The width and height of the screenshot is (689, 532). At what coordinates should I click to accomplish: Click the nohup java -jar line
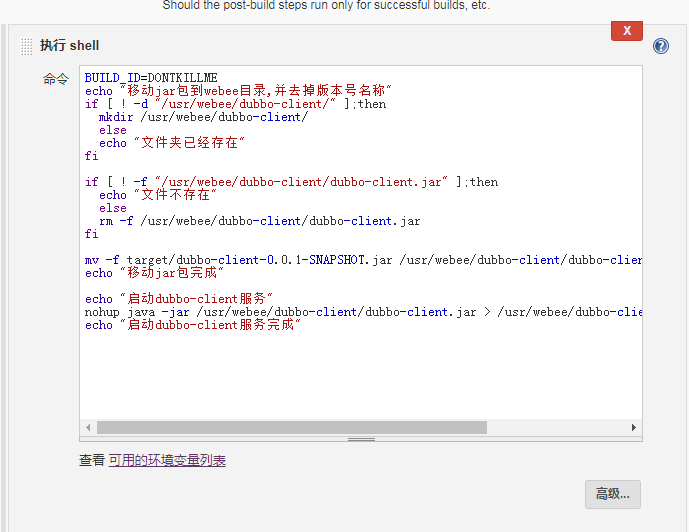[x=363, y=312]
